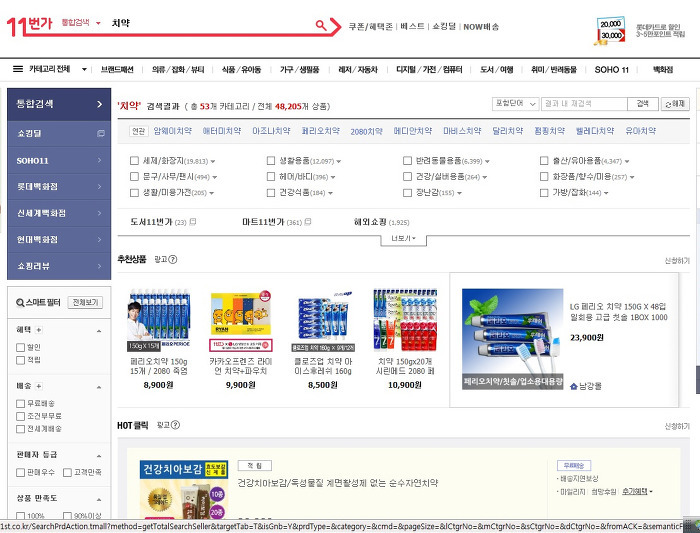This screenshot has height=533, width=700.
Task: Click the refresh icon on 해제 button
Action: pyautogui.click(x=668, y=104)
